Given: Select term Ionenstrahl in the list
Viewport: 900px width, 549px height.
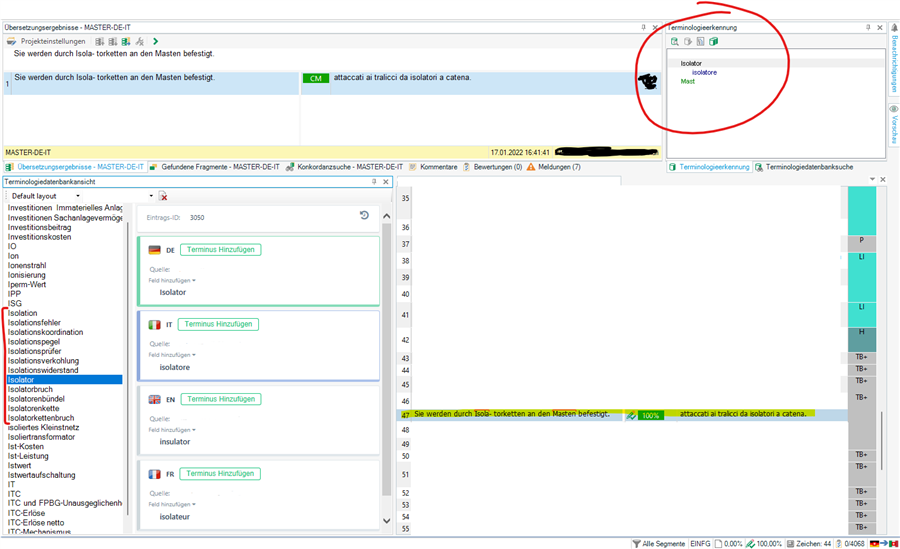Looking at the screenshot, I should [27, 265].
